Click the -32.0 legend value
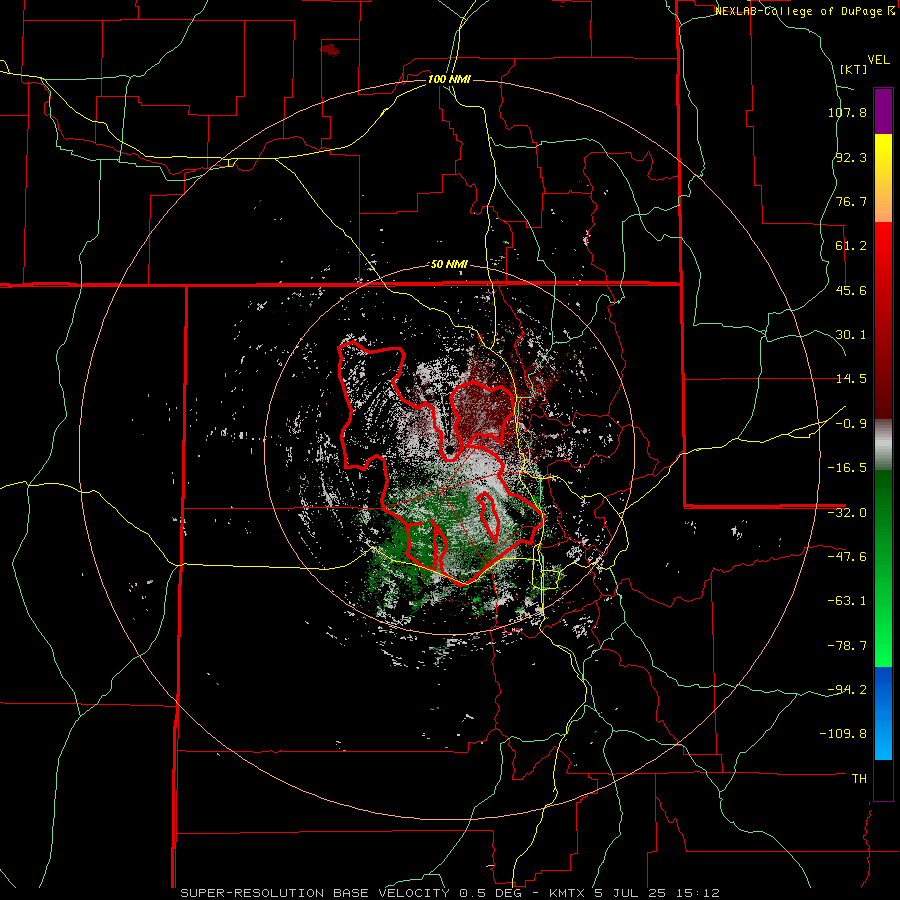 [847, 513]
